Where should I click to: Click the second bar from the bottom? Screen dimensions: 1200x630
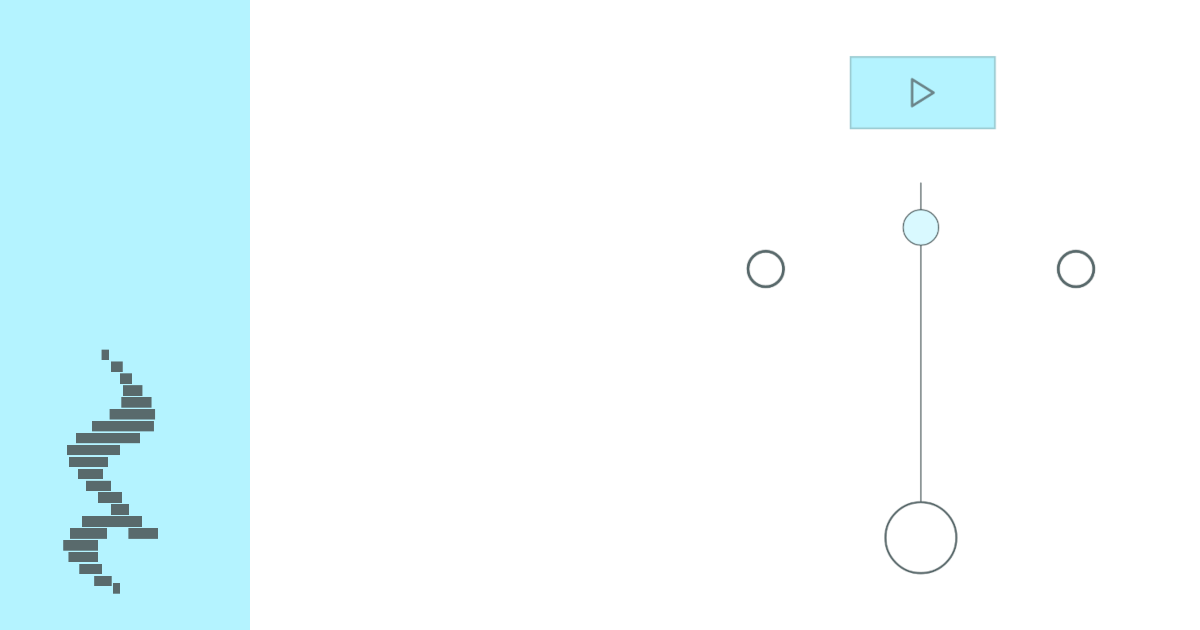pyautogui.click(x=103, y=580)
